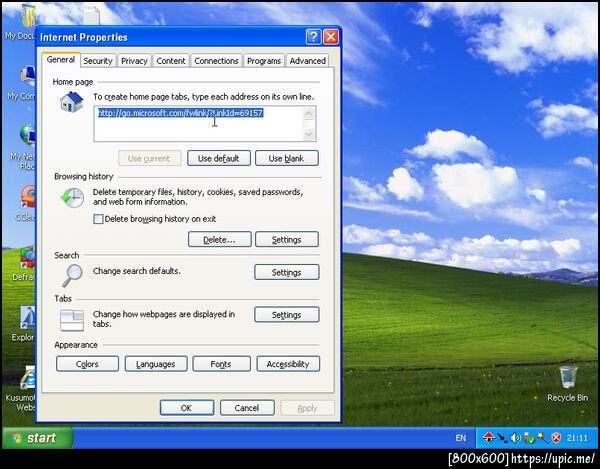This screenshot has height=469, width=600.
Task: Open the Privacy tab
Action: (134, 61)
